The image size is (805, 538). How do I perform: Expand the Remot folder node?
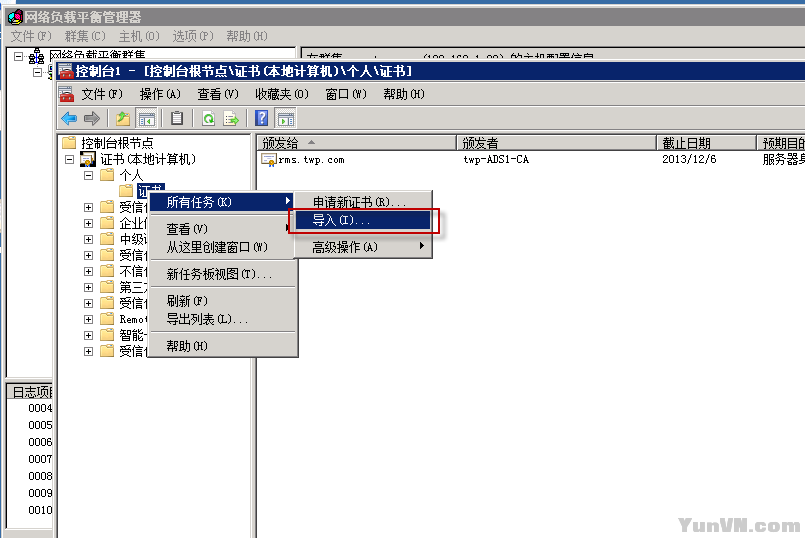click(88, 319)
